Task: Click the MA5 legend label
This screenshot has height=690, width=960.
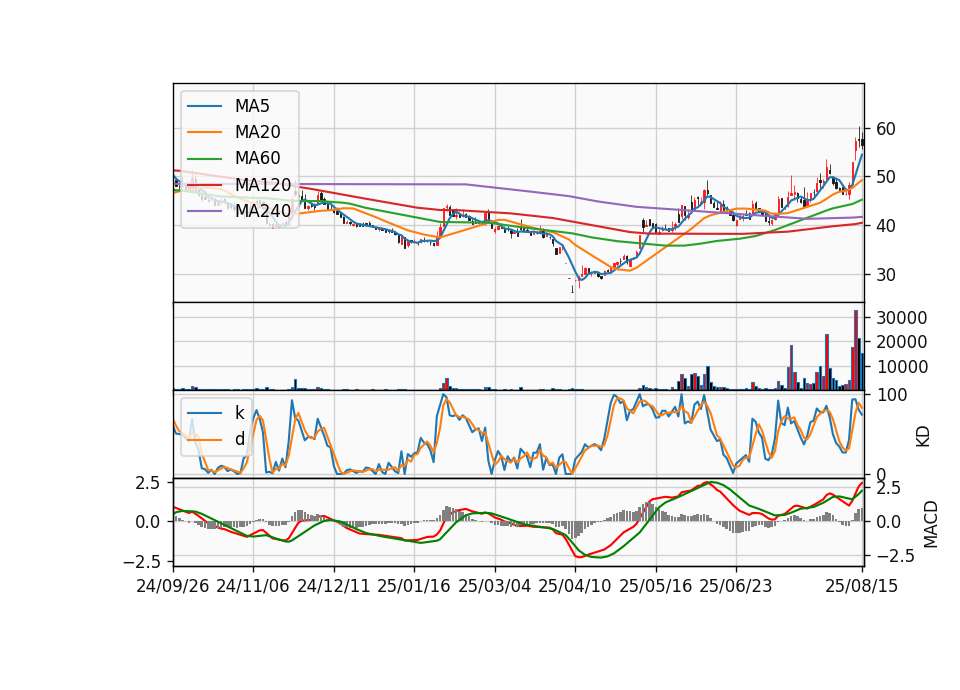Action: point(252,106)
